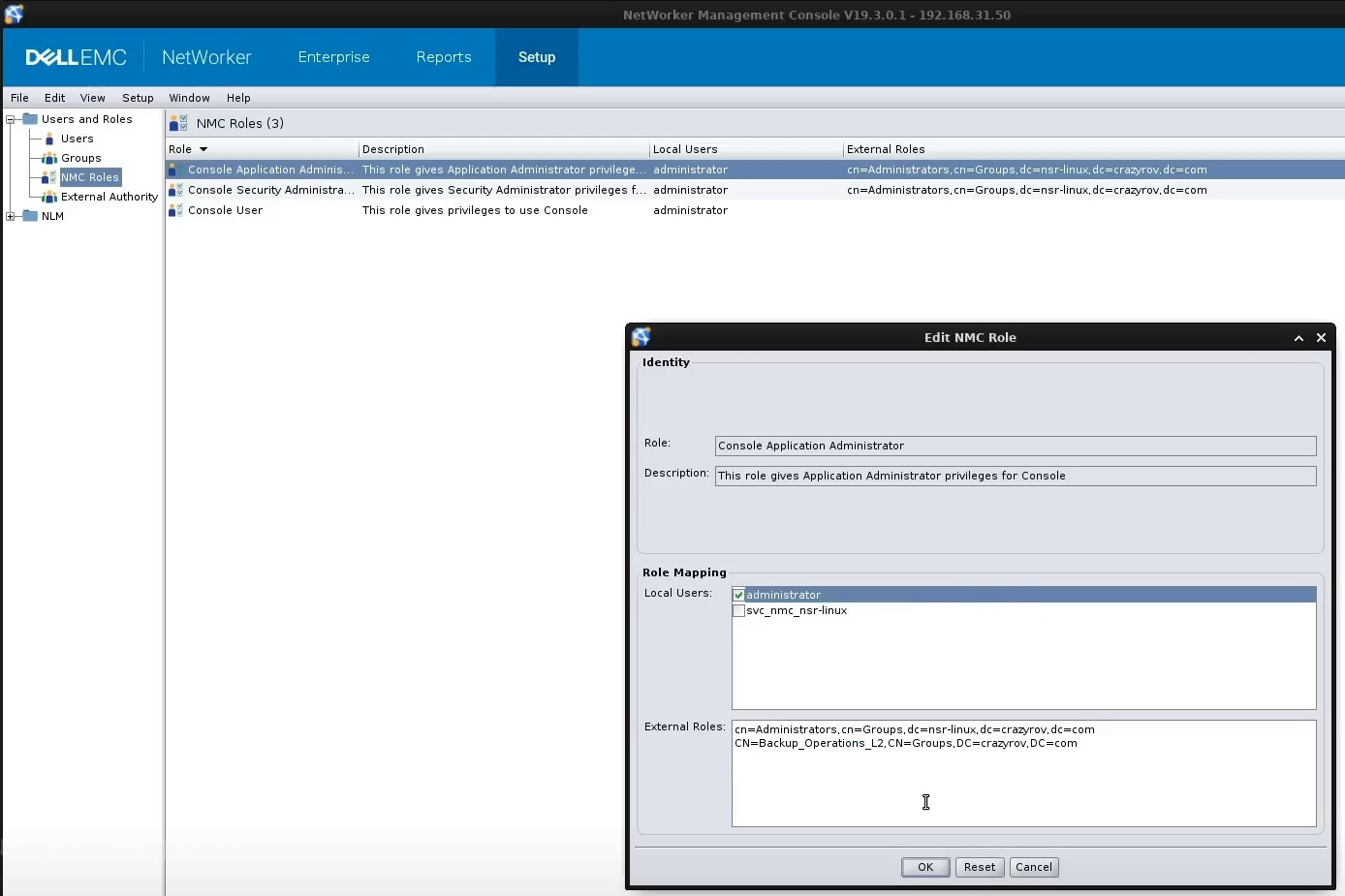
Task: Click the NetWorker product name in header
Action: click(x=206, y=57)
